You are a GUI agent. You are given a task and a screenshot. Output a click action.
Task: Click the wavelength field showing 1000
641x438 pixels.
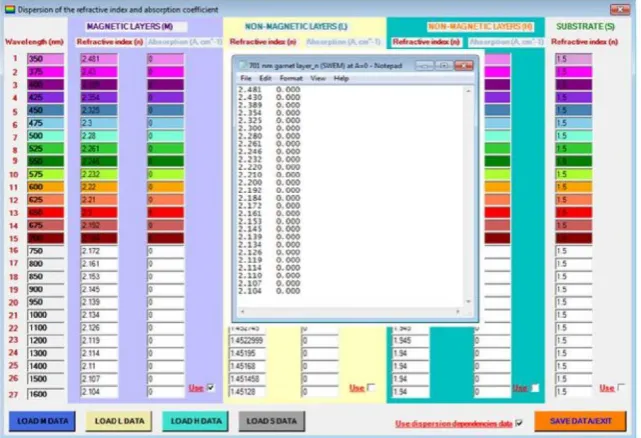tap(46, 315)
